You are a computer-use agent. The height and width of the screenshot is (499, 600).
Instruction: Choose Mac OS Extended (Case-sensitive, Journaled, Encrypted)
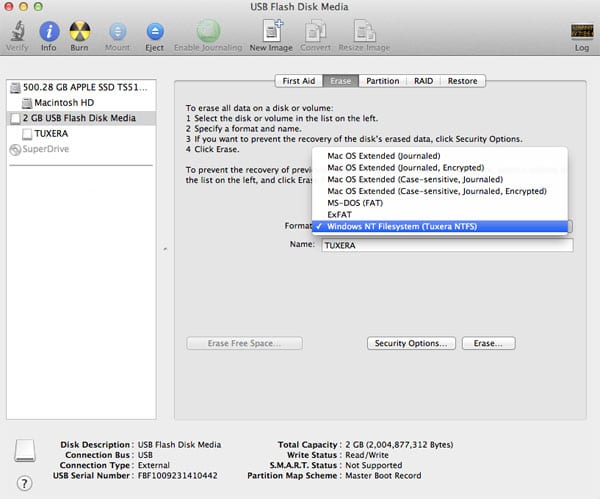click(x=440, y=191)
